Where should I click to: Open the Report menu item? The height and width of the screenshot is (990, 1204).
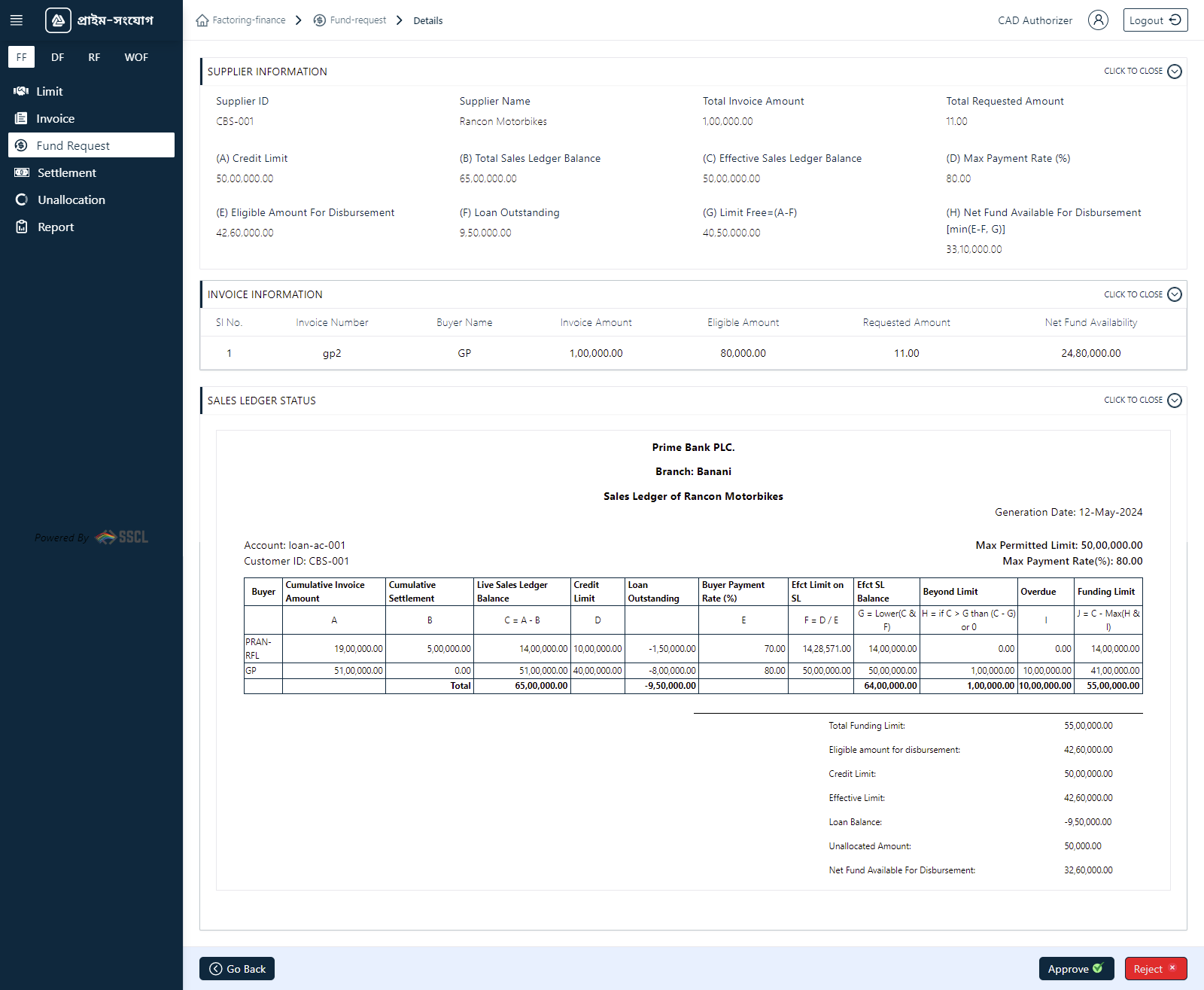91,227
